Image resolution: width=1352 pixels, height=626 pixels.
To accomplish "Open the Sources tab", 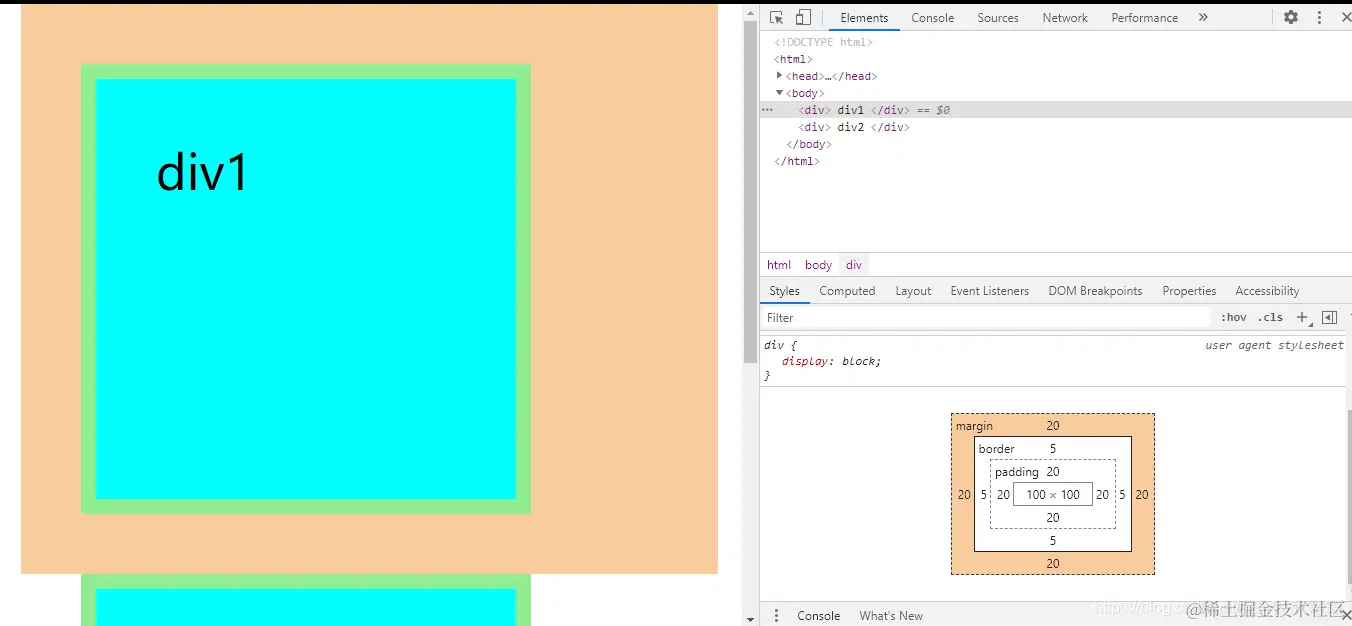I will click(x=998, y=18).
